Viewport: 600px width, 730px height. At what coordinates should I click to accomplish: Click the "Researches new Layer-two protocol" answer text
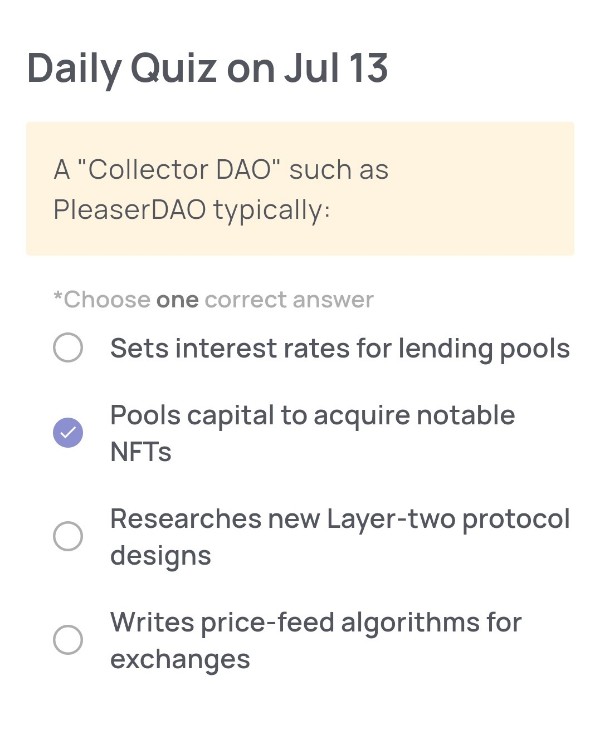(x=340, y=519)
